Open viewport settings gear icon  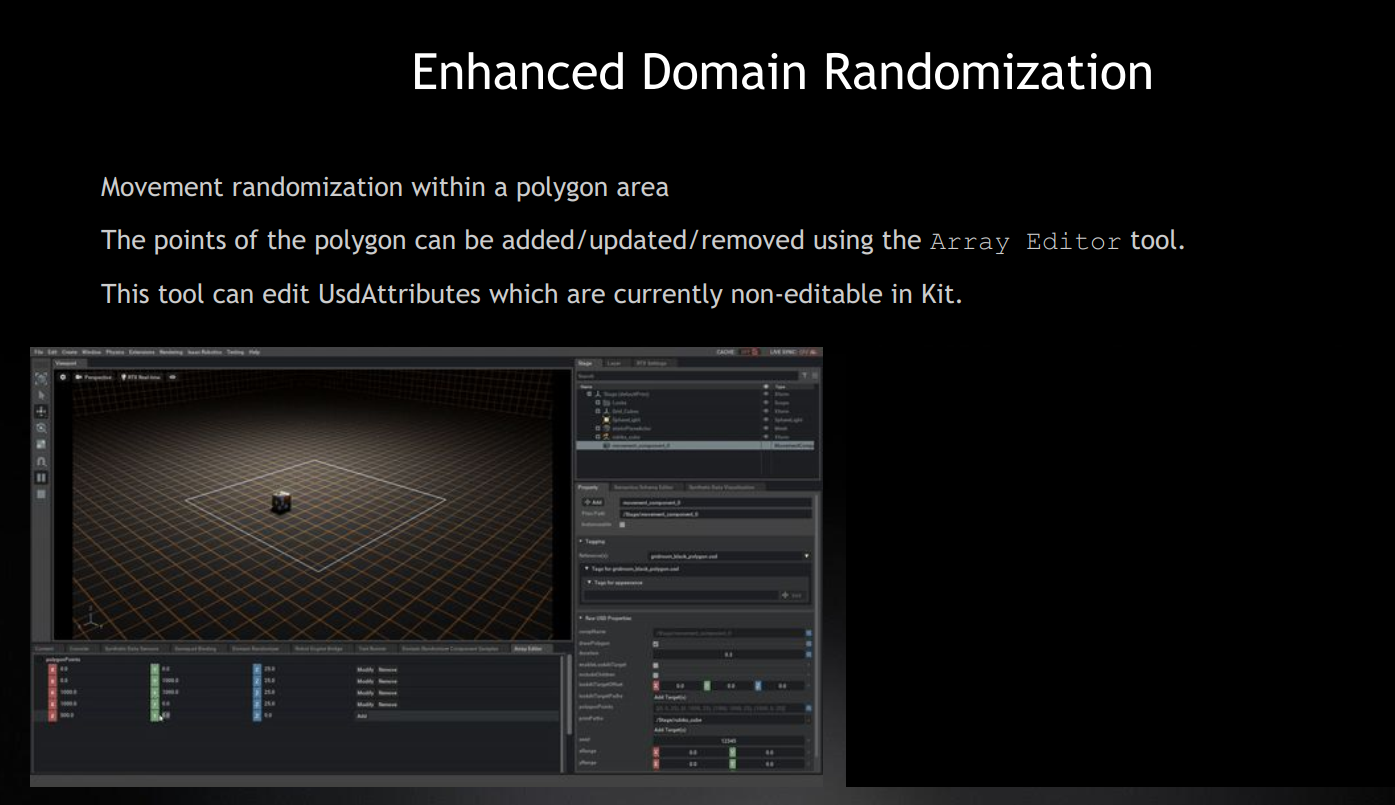tap(63, 377)
